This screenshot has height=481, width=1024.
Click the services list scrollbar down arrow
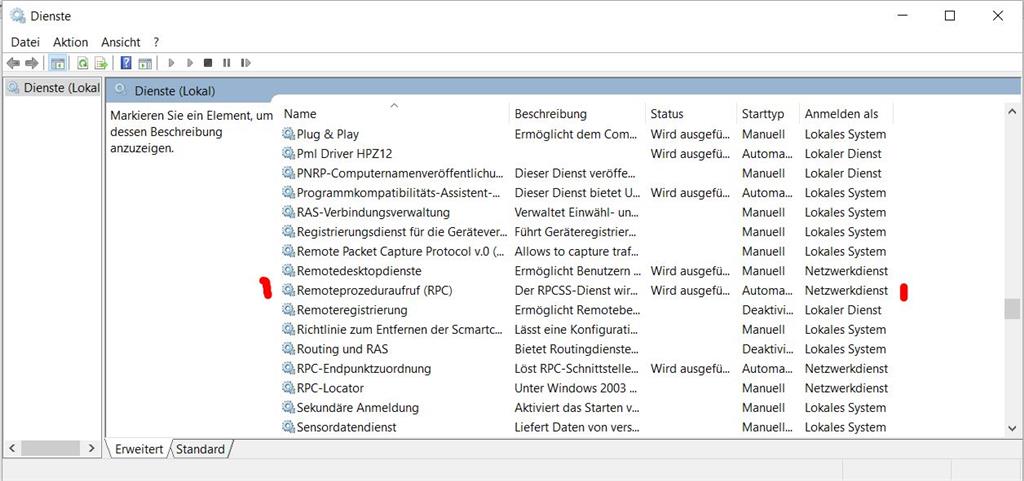tap(1012, 429)
